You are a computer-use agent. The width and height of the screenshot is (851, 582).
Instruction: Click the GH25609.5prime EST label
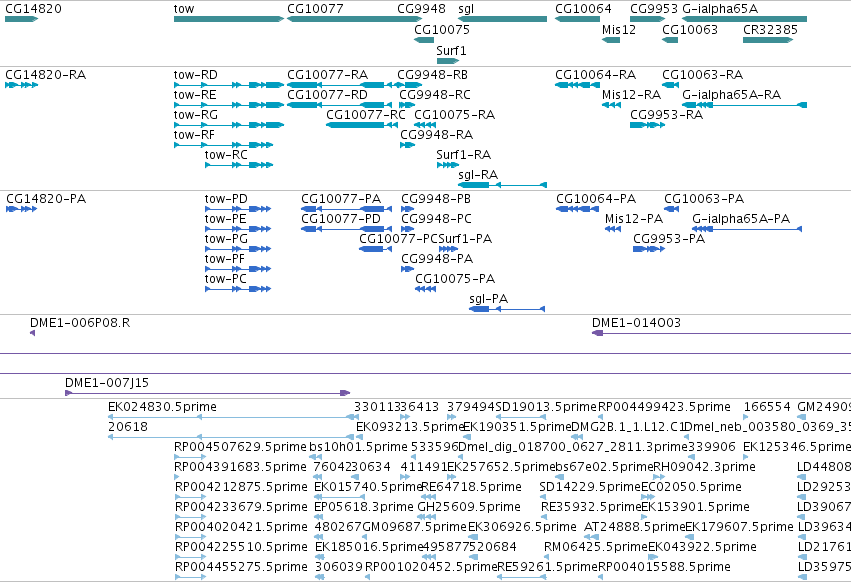click(469, 507)
